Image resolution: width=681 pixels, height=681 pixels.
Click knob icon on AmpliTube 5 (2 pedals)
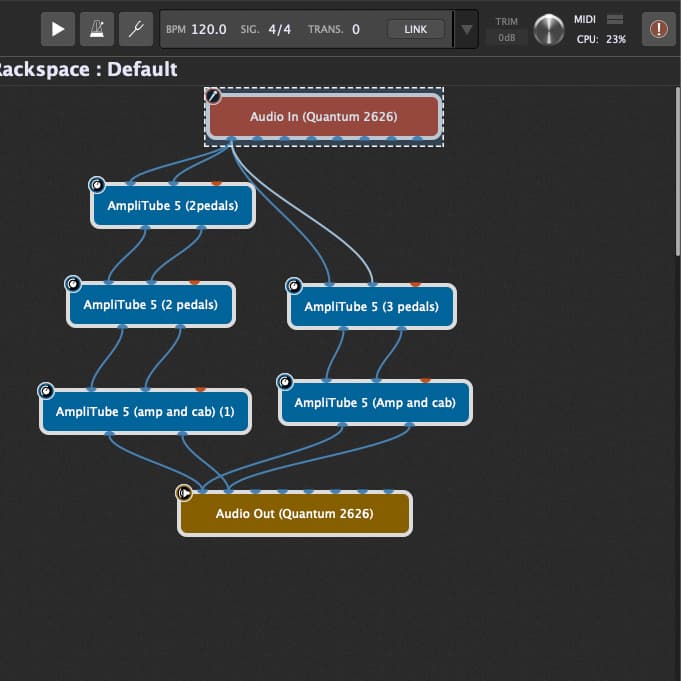tap(73, 284)
